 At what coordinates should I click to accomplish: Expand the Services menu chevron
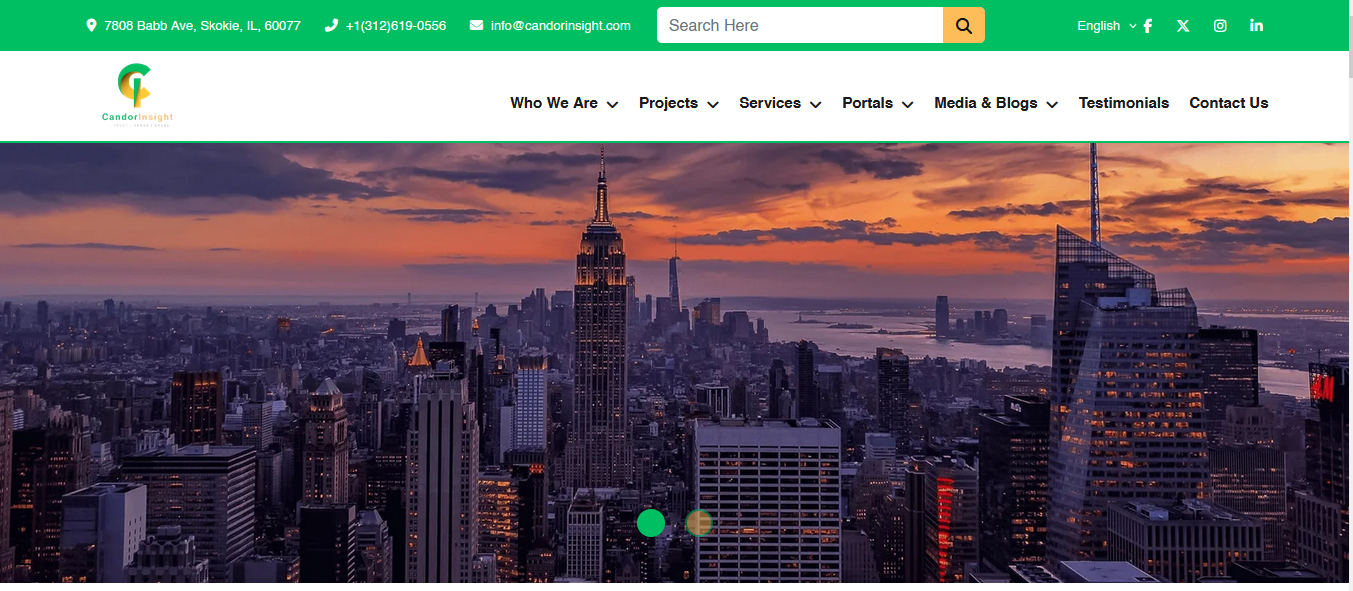click(x=815, y=104)
